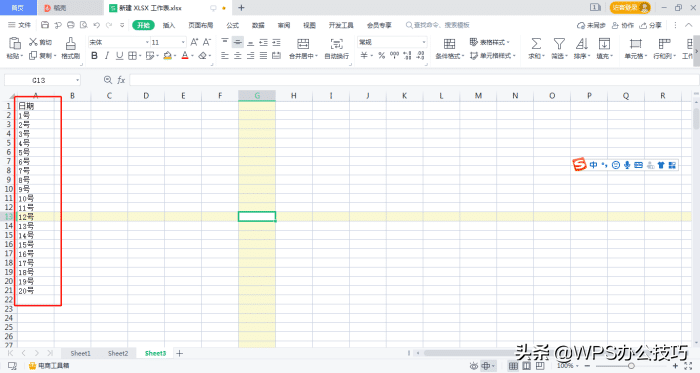Viewport: 700px width, 373px height.
Task: Click the insert function fx icon
Action: coord(121,80)
